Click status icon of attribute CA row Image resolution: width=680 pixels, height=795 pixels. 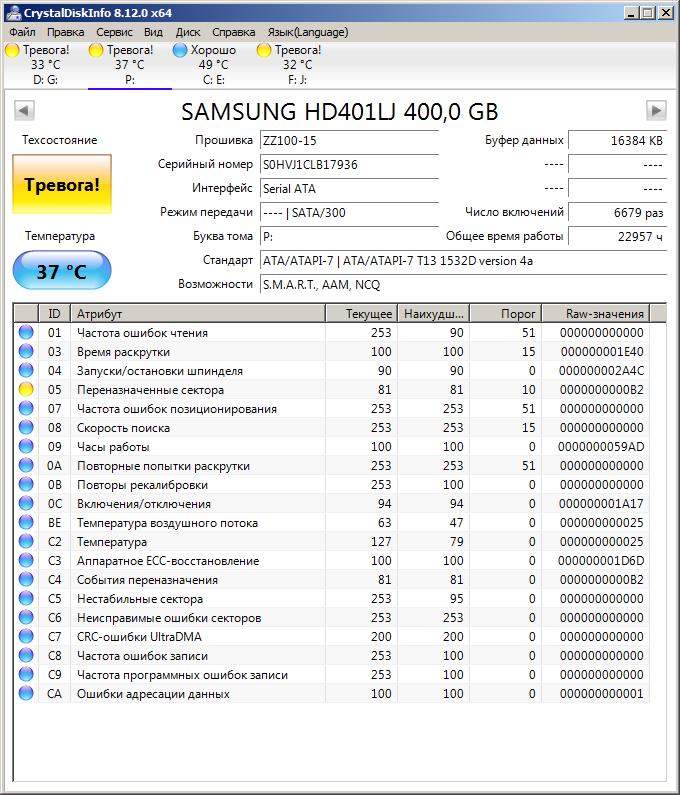[x=26, y=694]
